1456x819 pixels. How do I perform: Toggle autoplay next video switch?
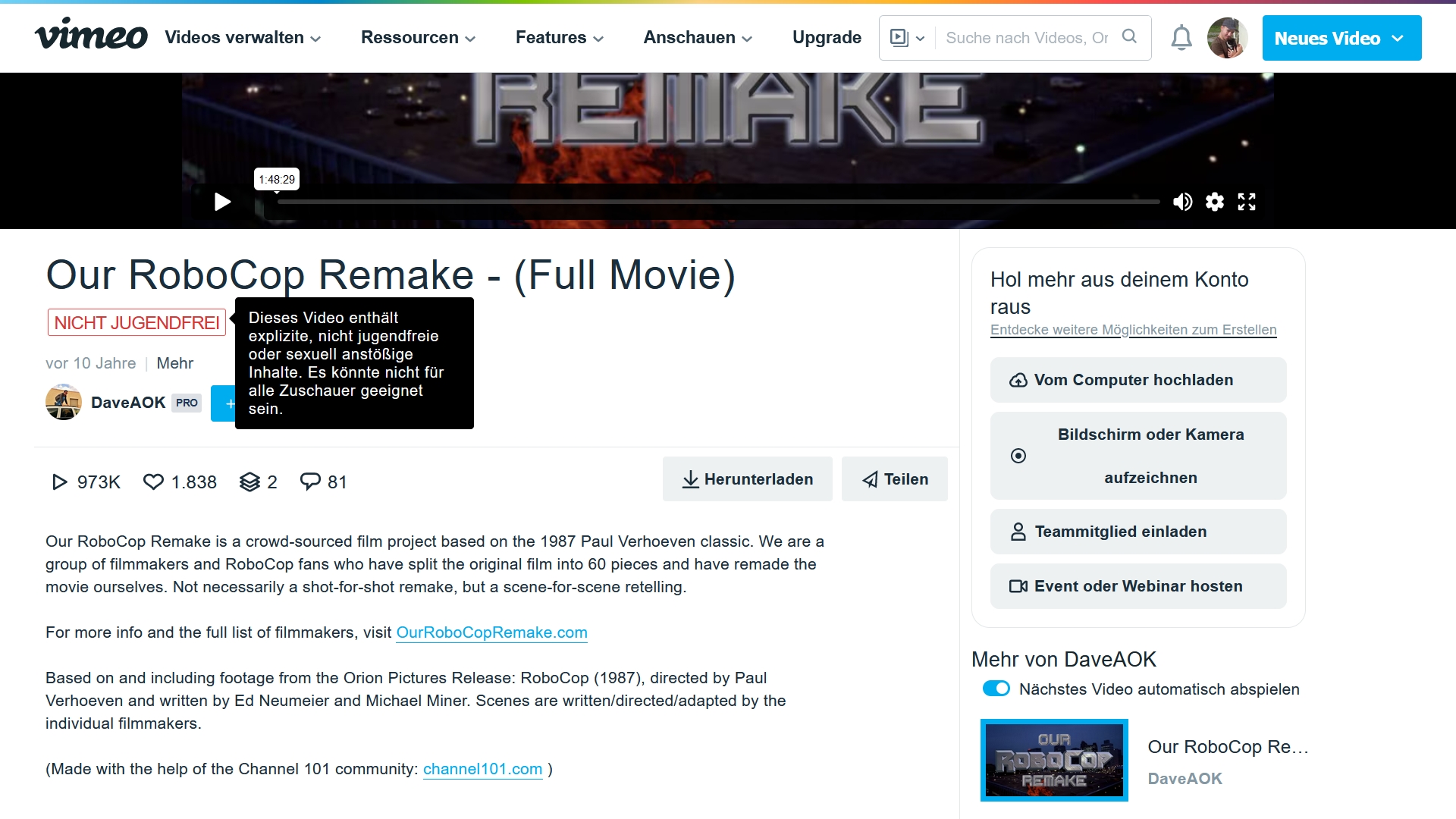(x=996, y=689)
